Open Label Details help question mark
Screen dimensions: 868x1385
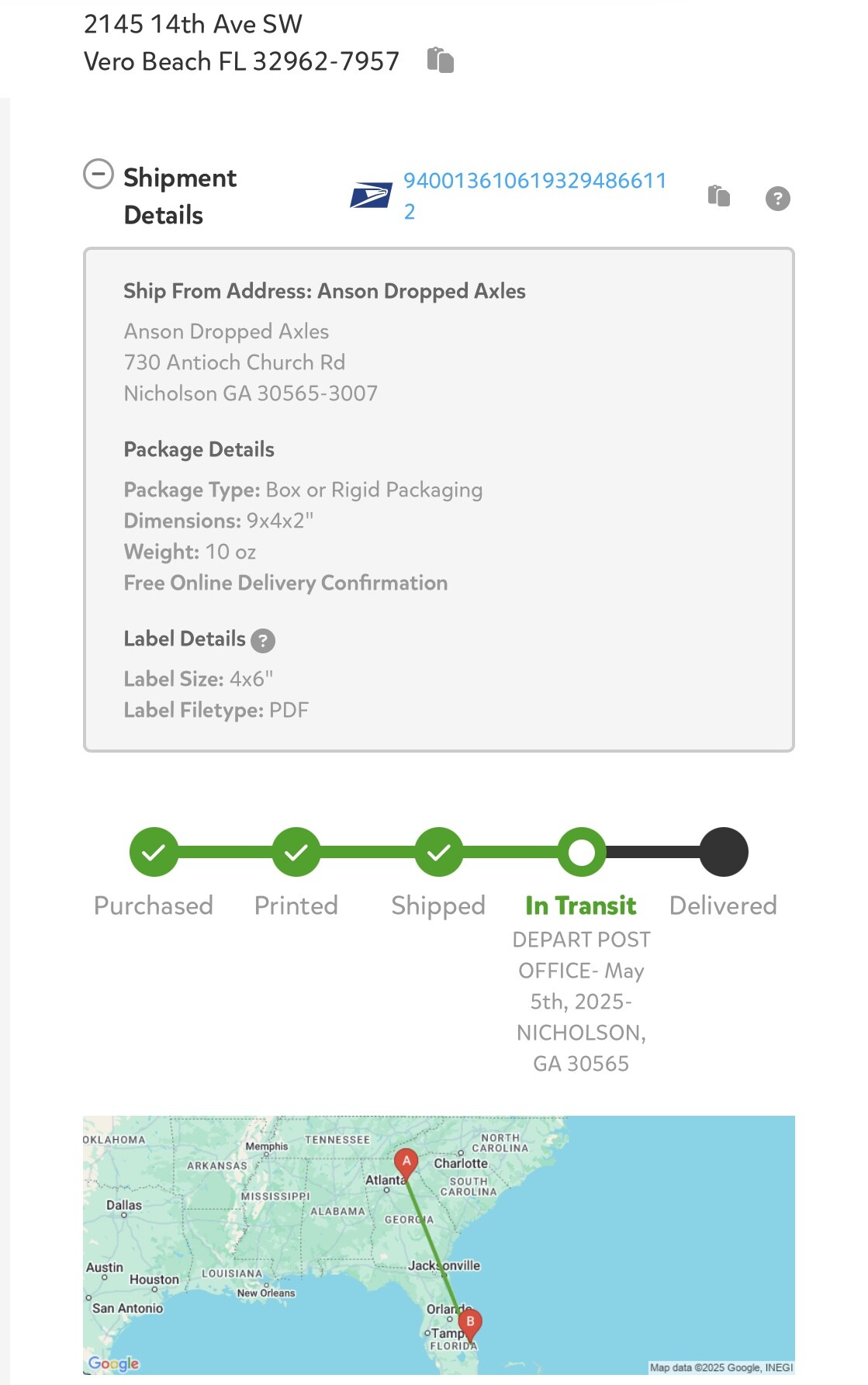point(263,640)
